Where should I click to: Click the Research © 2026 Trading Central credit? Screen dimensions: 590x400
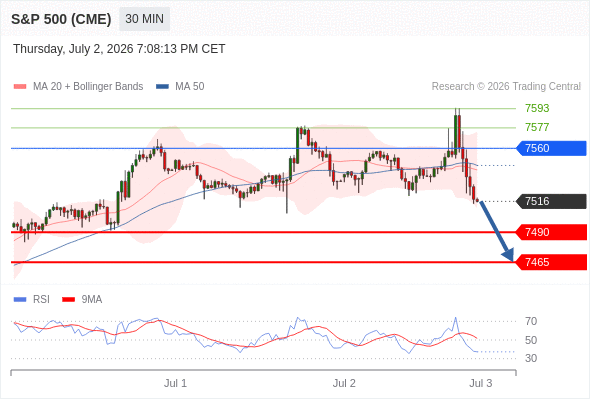tap(506, 87)
